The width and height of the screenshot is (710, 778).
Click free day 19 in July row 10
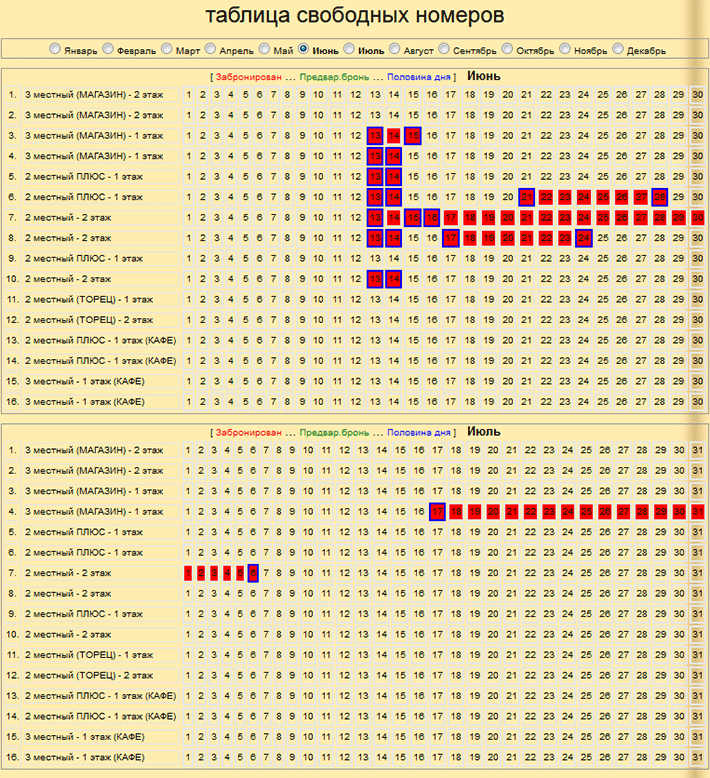pyautogui.click(x=475, y=635)
